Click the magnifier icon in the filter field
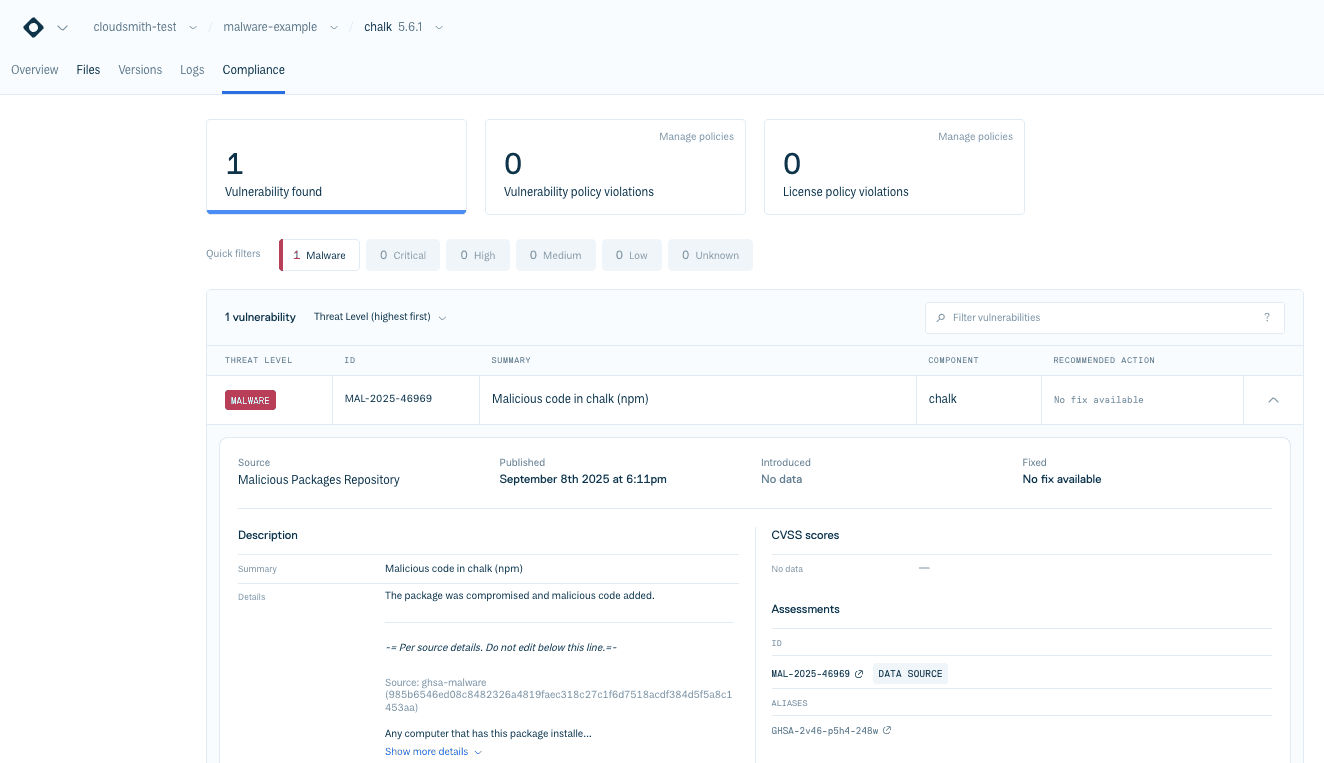 click(x=941, y=318)
